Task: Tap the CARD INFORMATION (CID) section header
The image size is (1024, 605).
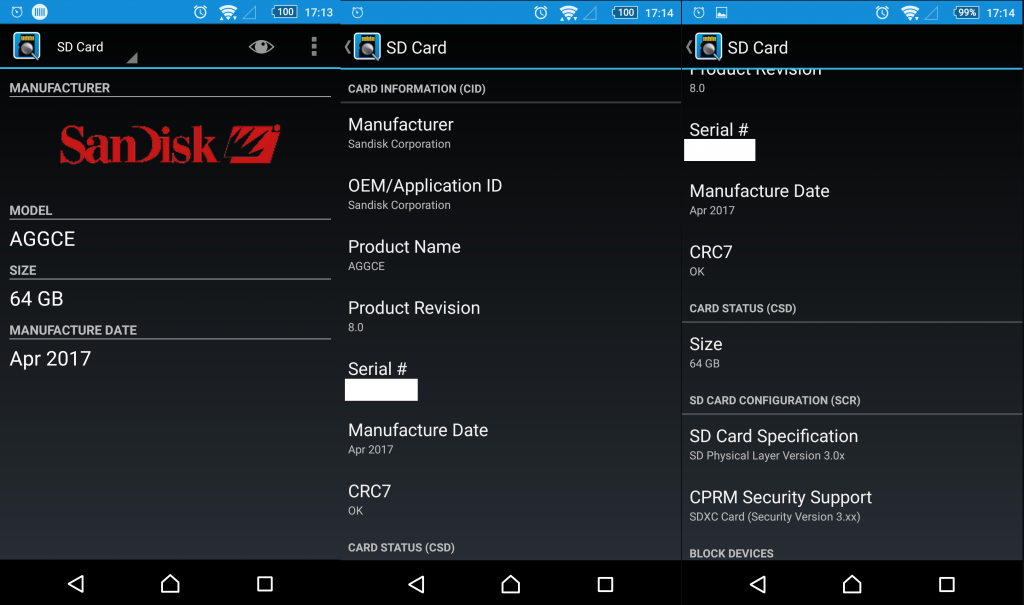Action: click(417, 89)
